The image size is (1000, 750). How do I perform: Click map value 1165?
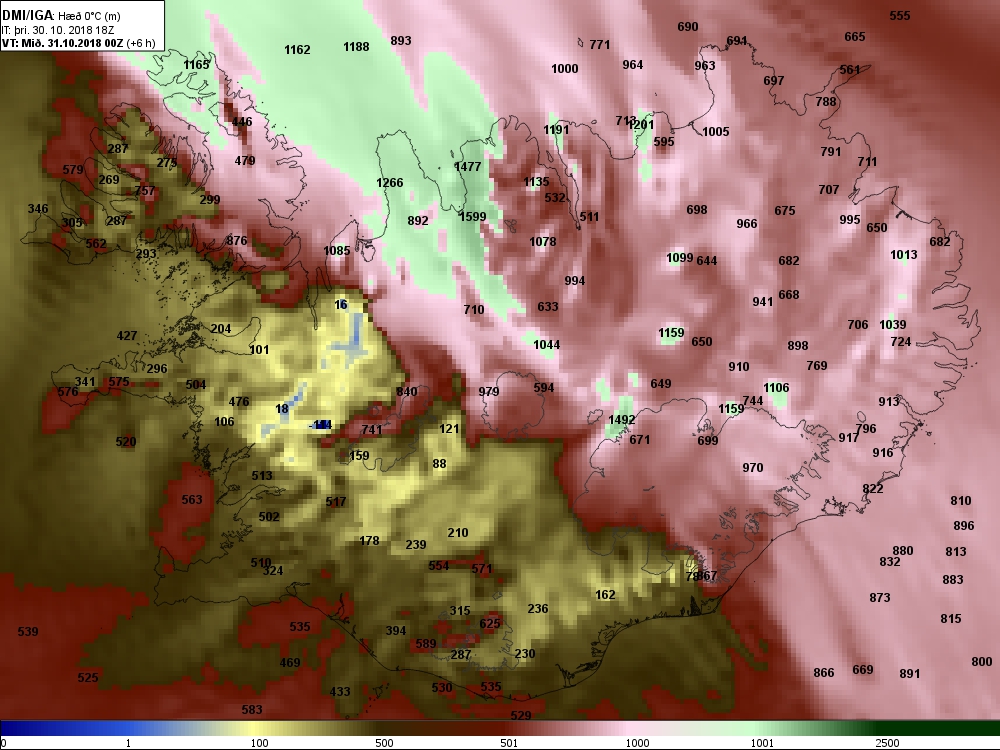(x=196, y=65)
